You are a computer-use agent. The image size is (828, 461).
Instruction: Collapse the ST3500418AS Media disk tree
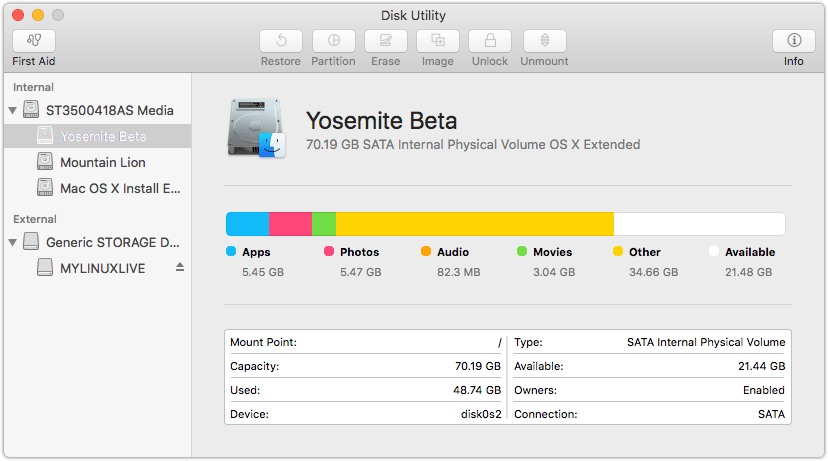pyautogui.click(x=13, y=110)
